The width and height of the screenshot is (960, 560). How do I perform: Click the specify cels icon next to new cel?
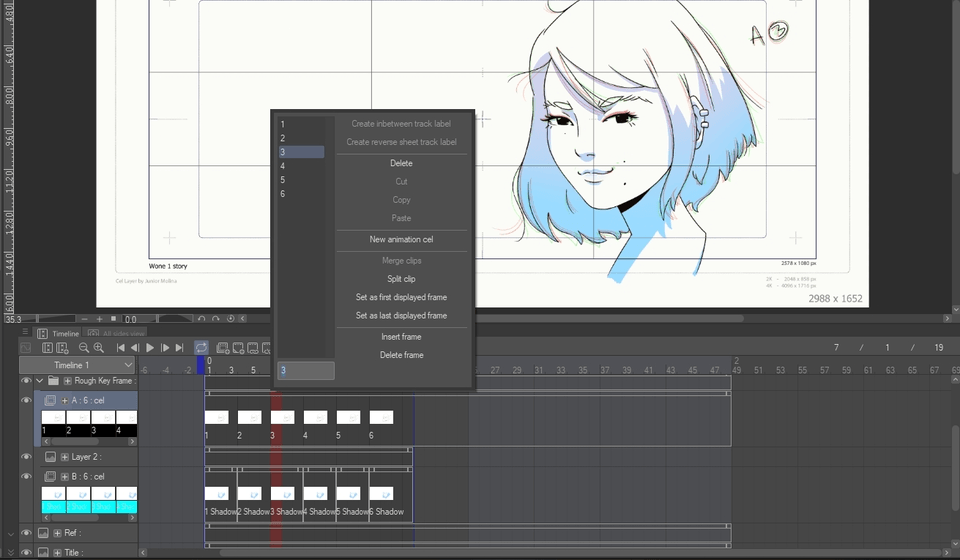tap(252, 348)
